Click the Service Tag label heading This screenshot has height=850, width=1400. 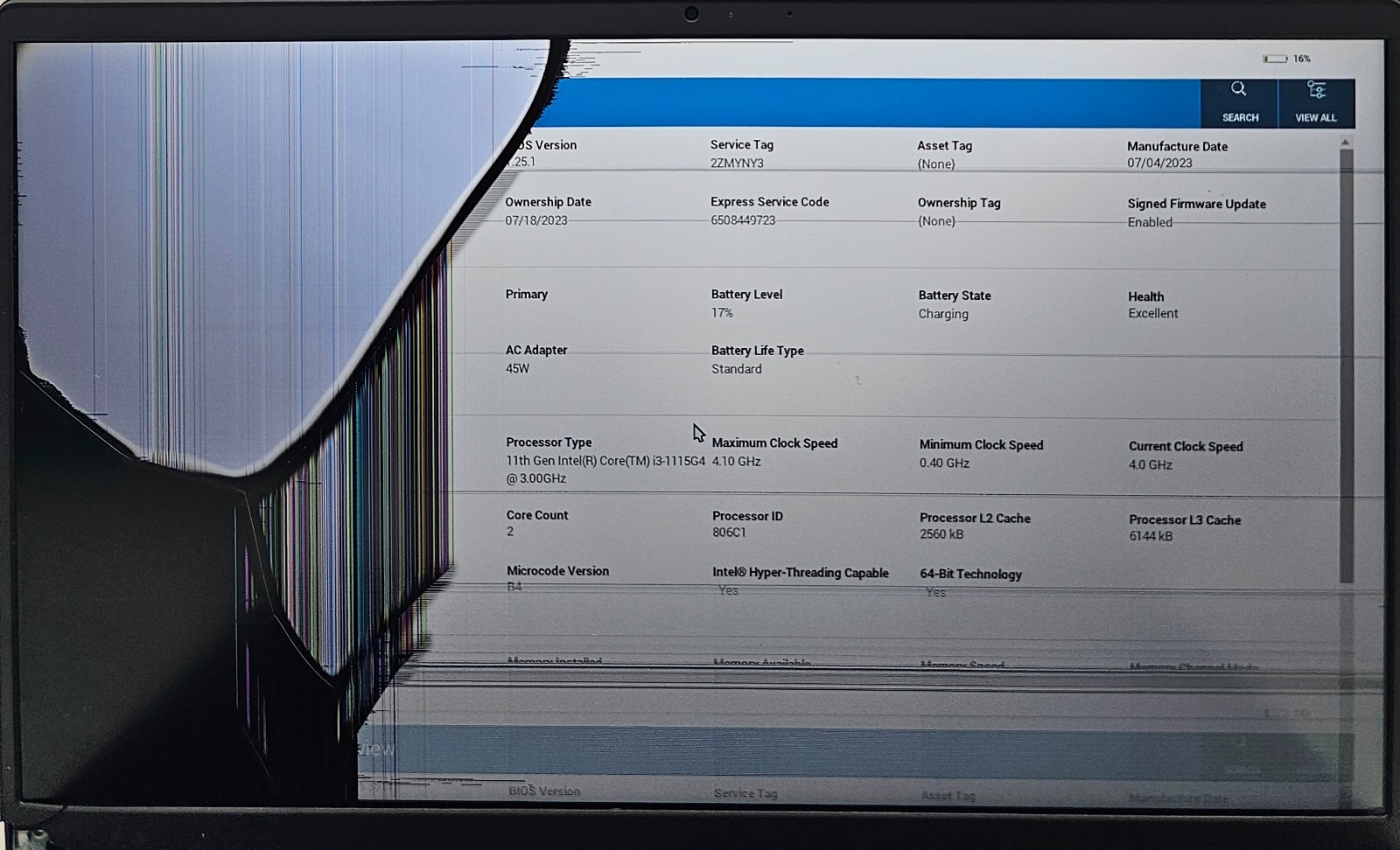pyautogui.click(x=742, y=144)
